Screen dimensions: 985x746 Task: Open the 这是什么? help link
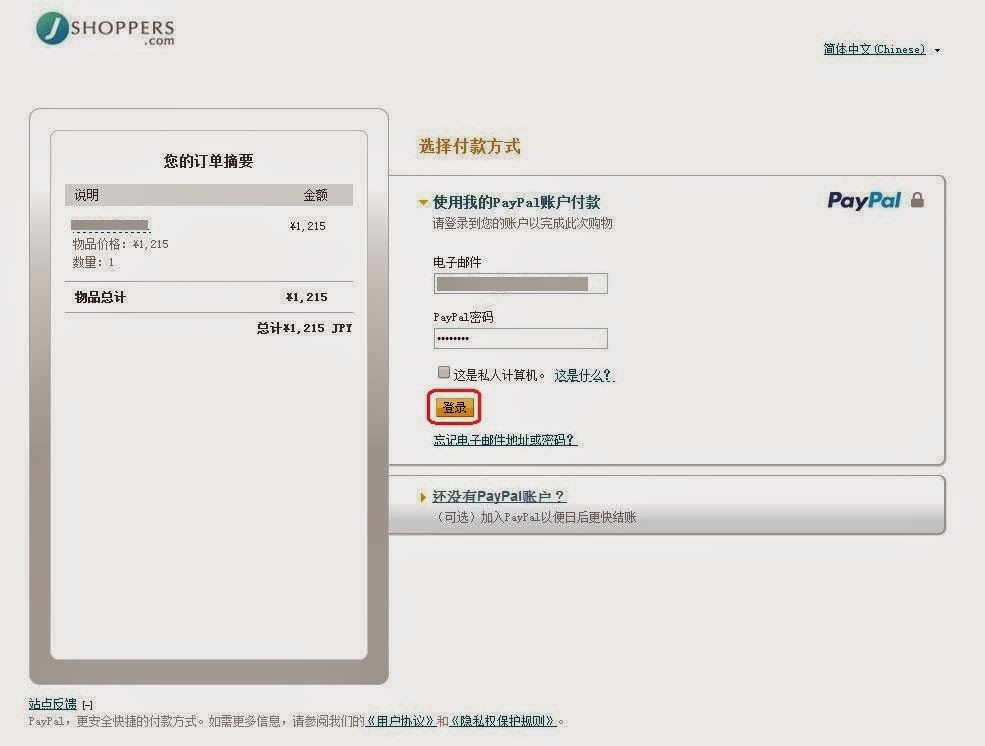[584, 376]
